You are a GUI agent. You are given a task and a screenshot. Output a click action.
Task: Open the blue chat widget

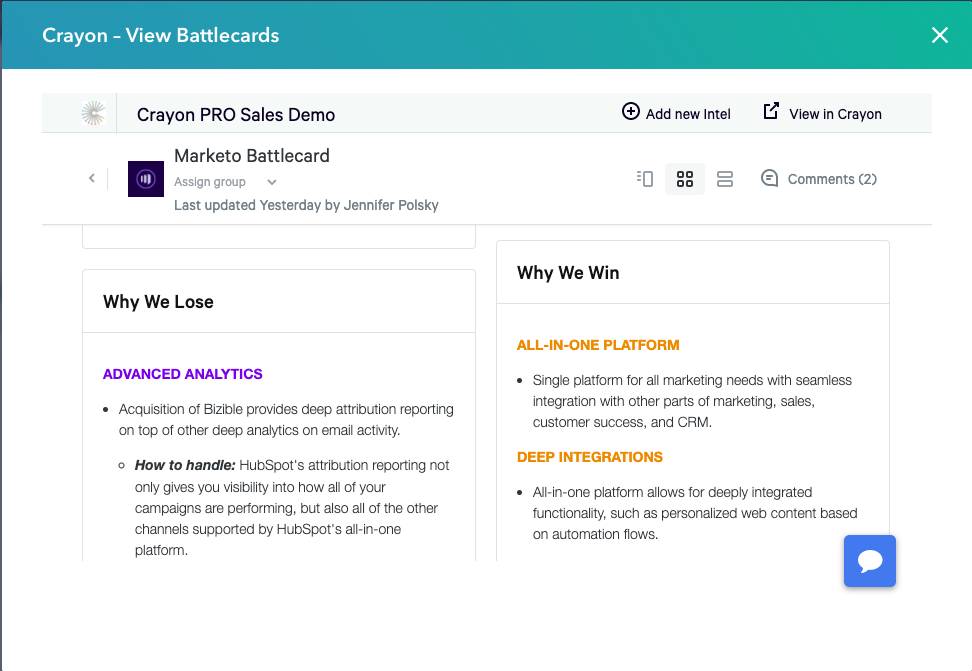pyautogui.click(x=869, y=561)
